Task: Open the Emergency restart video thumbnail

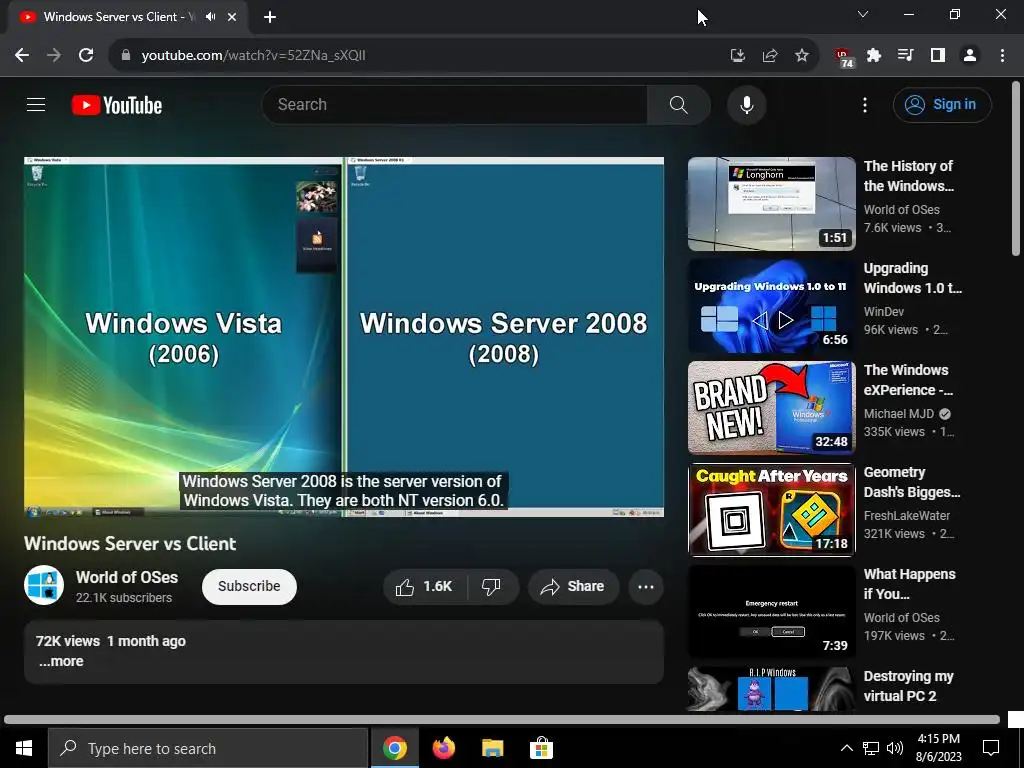Action: [771, 611]
